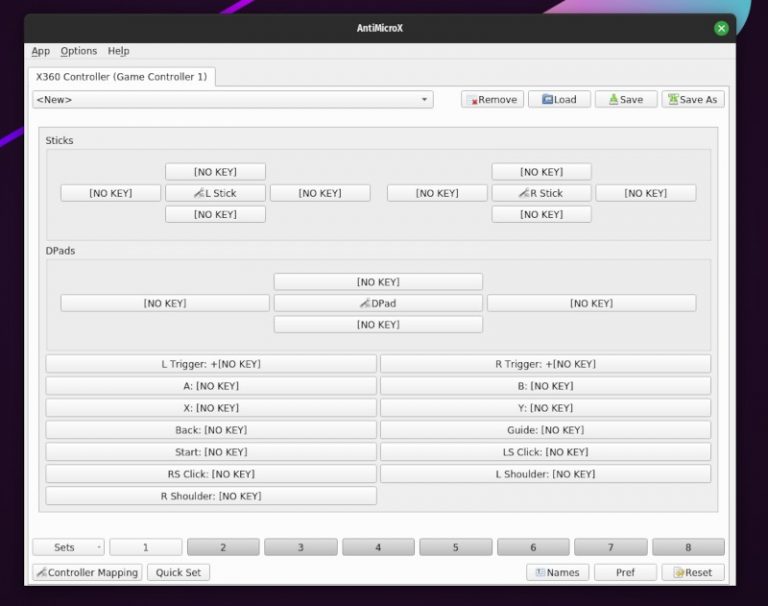Image resolution: width=768 pixels, height=606 pixels.
Task: Open the DPad settings button
Action: (x=378, y=303)
